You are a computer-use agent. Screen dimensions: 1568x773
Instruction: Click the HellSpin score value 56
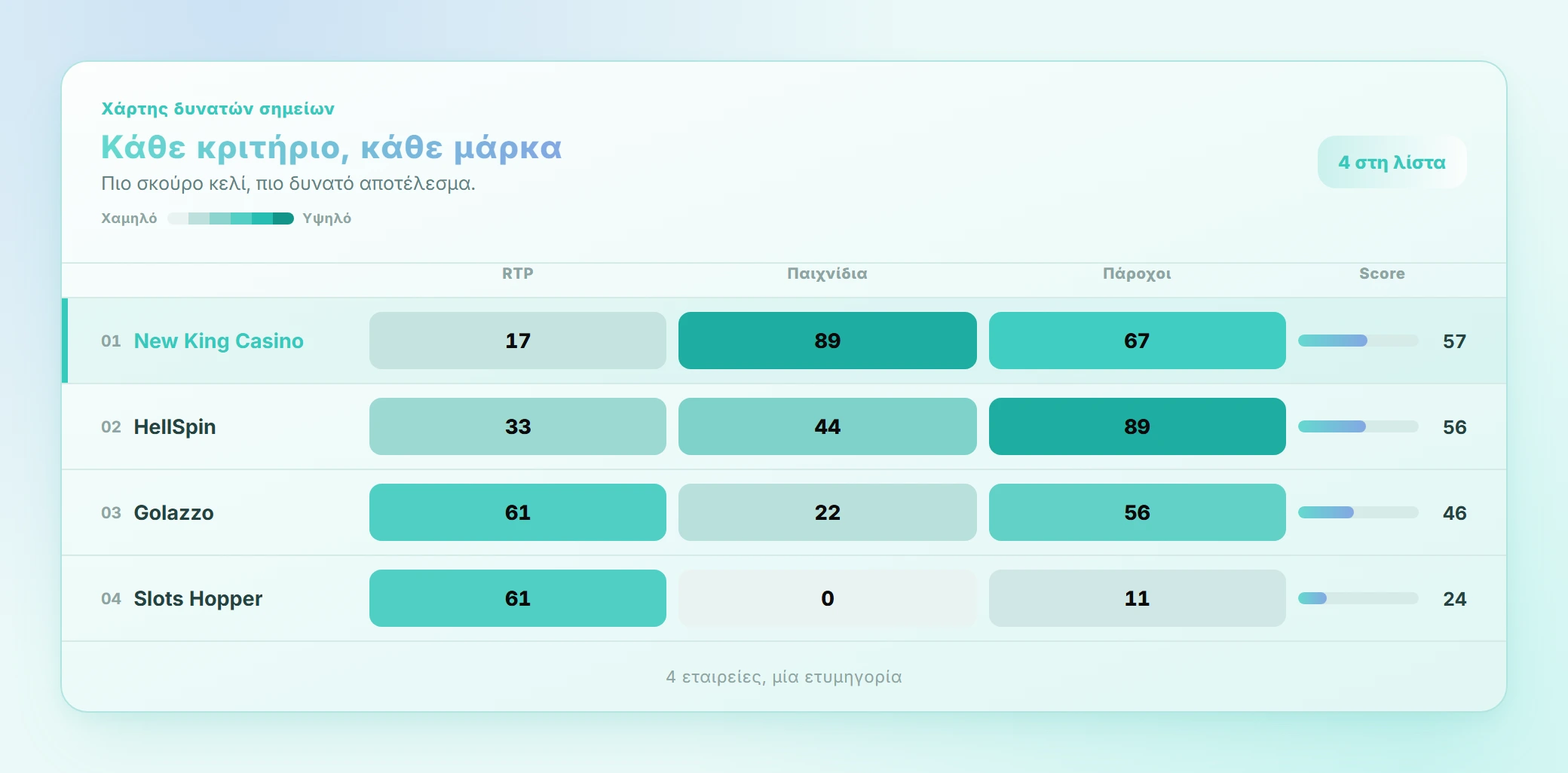point(1454,427)
